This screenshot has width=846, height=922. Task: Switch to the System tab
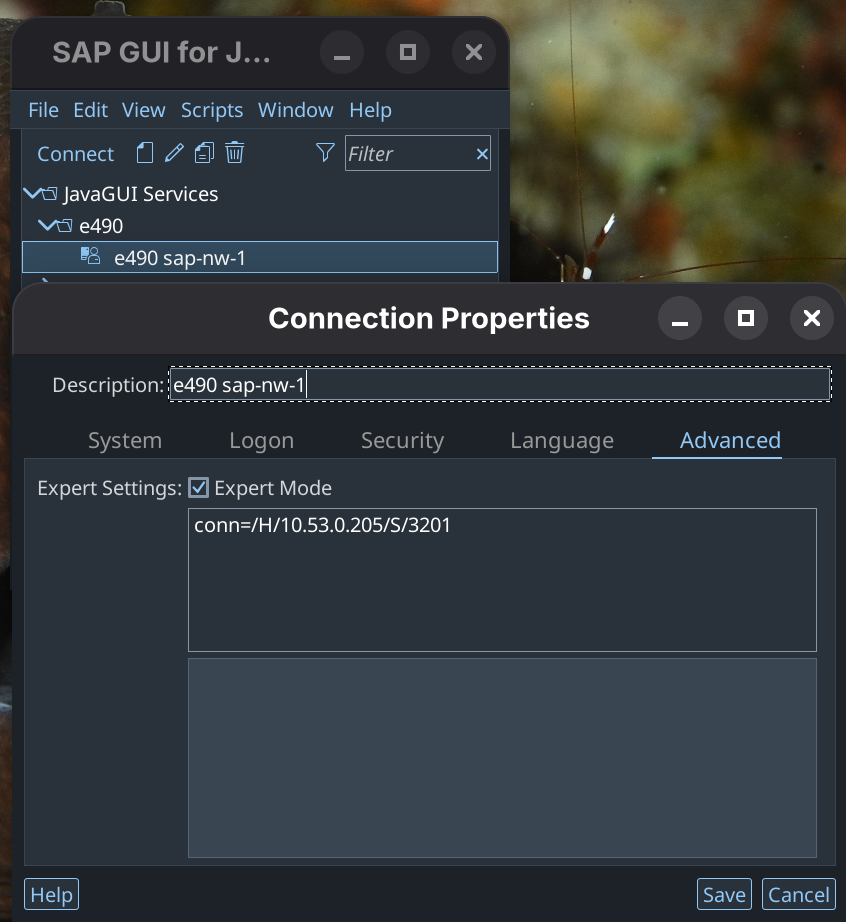(x=125, y=440)
